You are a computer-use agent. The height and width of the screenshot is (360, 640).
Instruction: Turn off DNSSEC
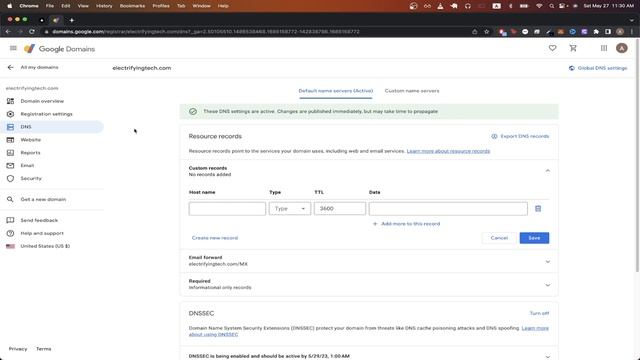point(539,313)
